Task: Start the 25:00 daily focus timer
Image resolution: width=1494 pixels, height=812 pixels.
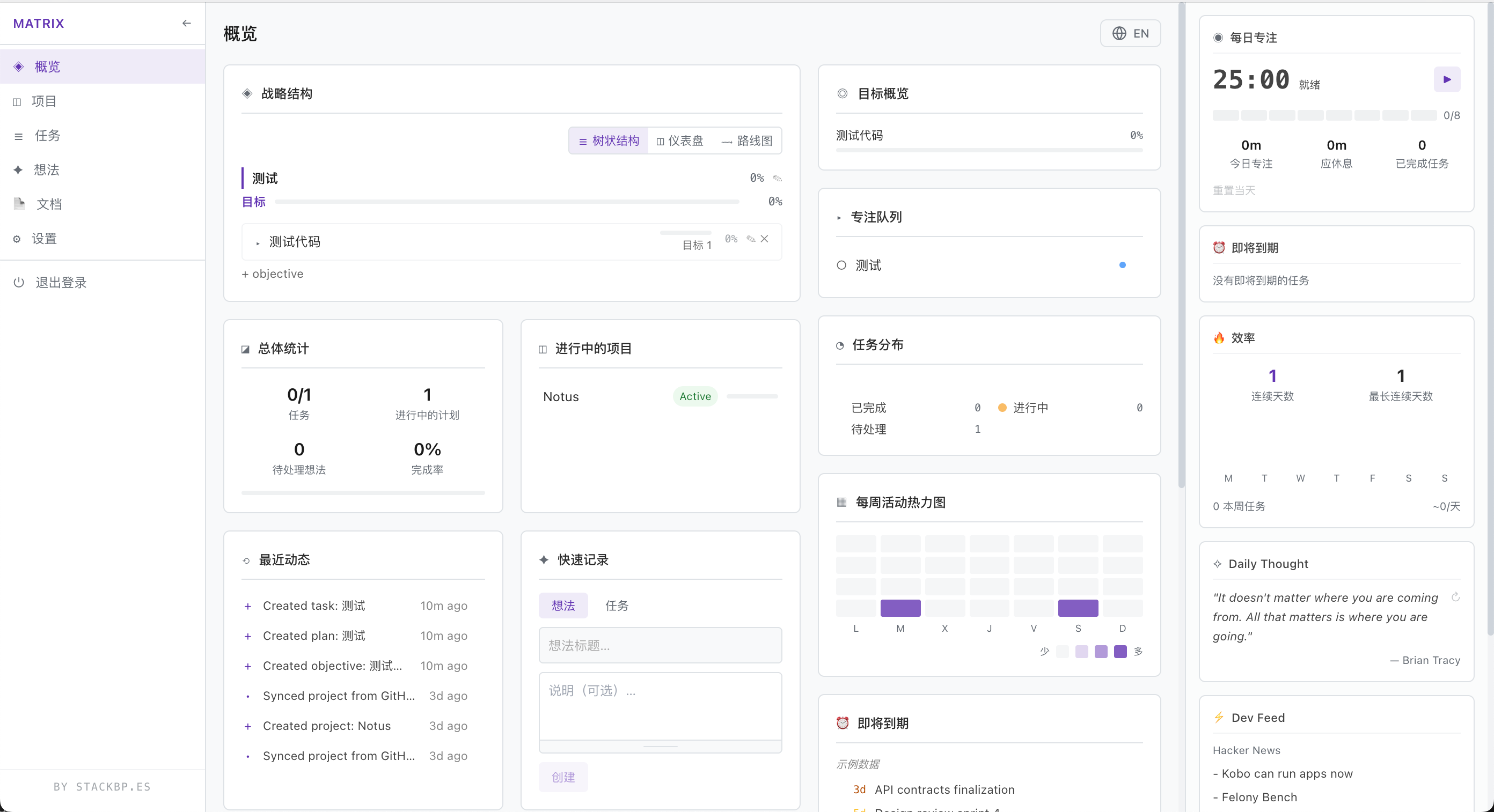Action: (x=1446, y=79)
